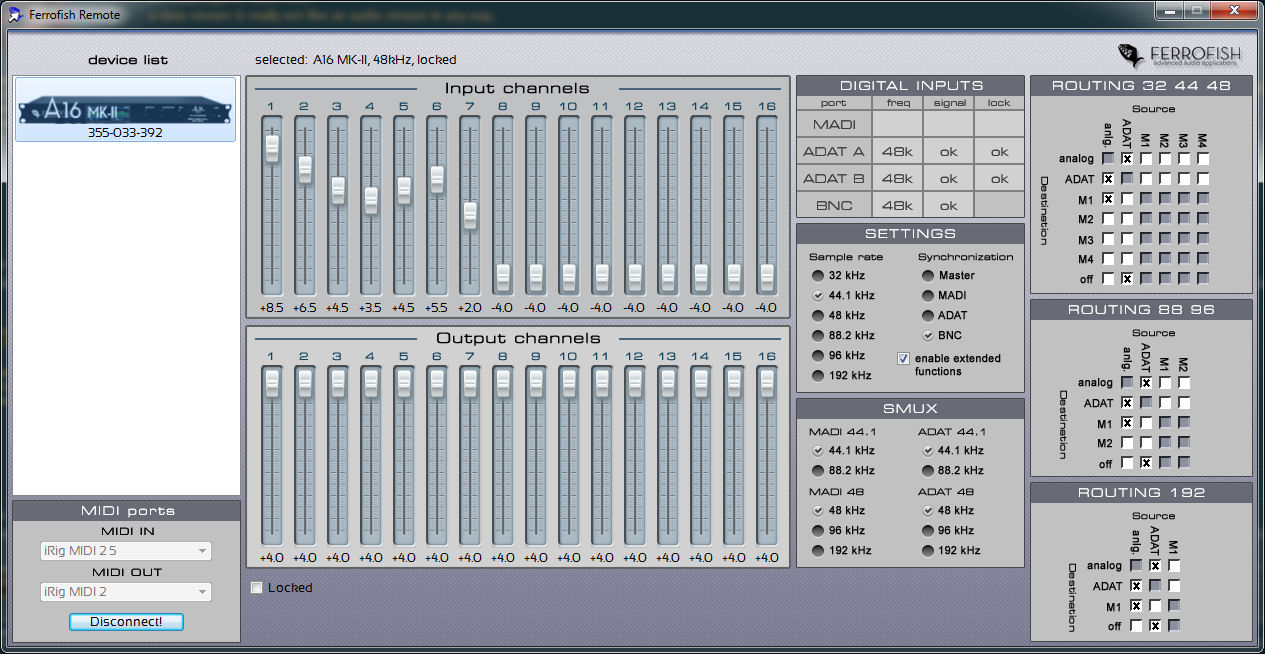Toggle routing 192 anlg. to ADAT
This screenshot has width=1265, height=654.
pyautogui.click(x=1136, y=585)
